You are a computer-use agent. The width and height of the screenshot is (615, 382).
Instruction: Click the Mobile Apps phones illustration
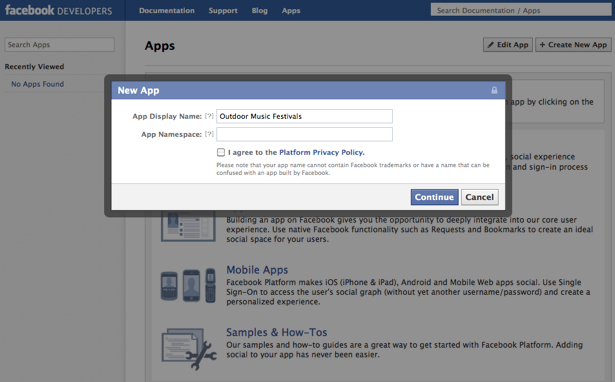[x=188, y=285]
